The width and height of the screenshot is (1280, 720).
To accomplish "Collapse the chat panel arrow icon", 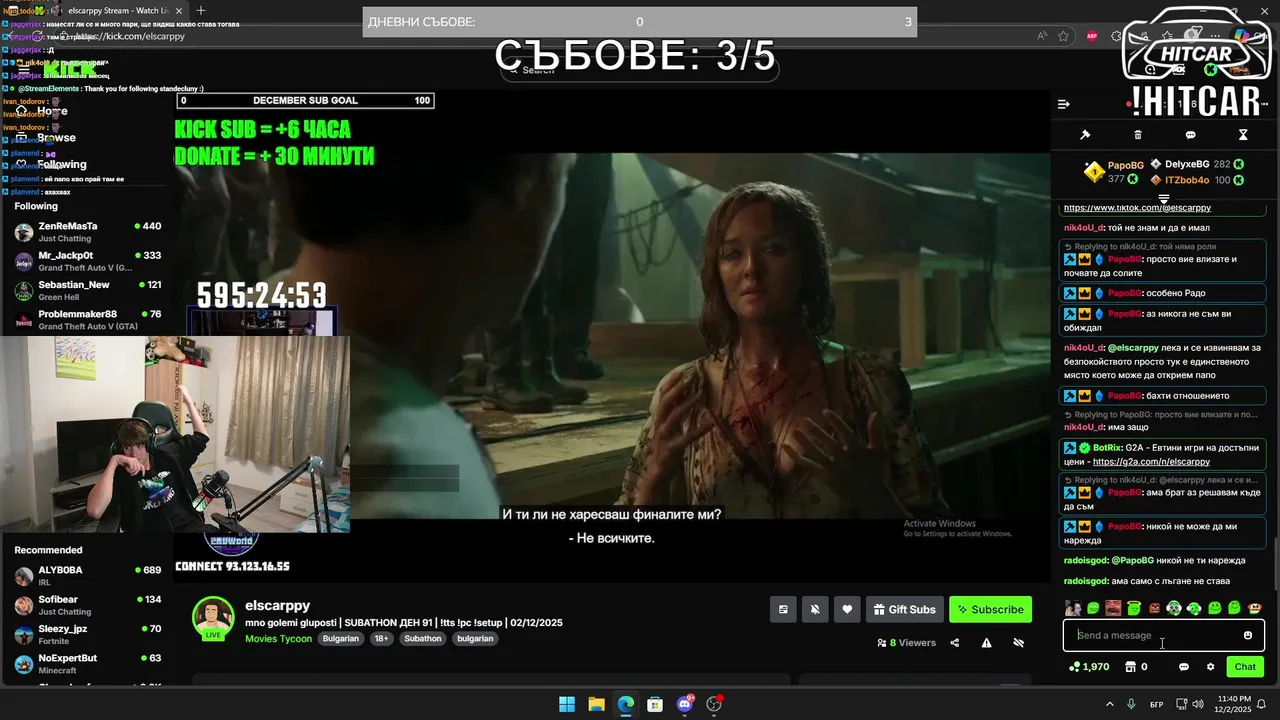I will [1064, 104].
